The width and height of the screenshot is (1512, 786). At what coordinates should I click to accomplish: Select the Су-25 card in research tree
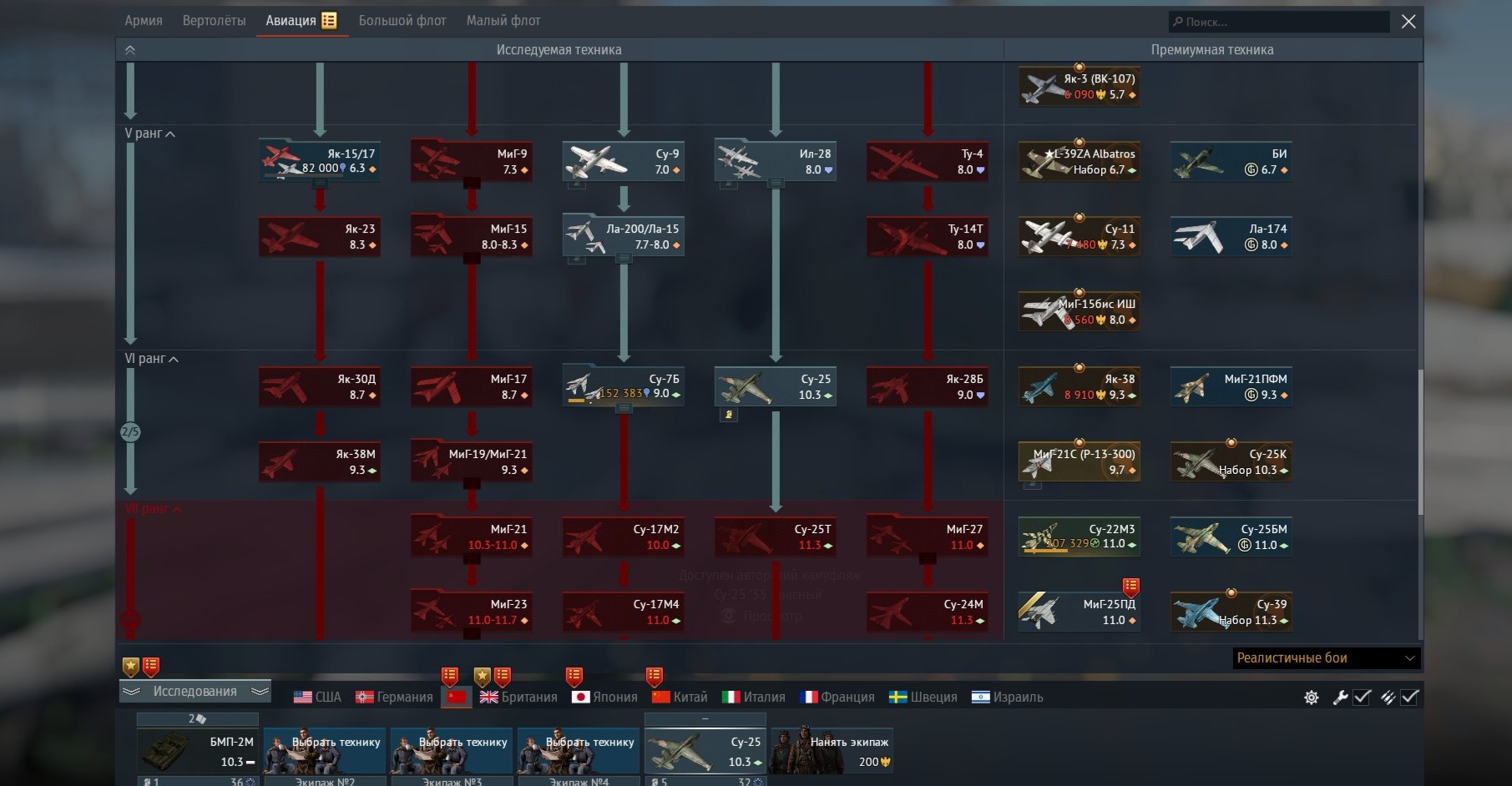pos(776,386)
